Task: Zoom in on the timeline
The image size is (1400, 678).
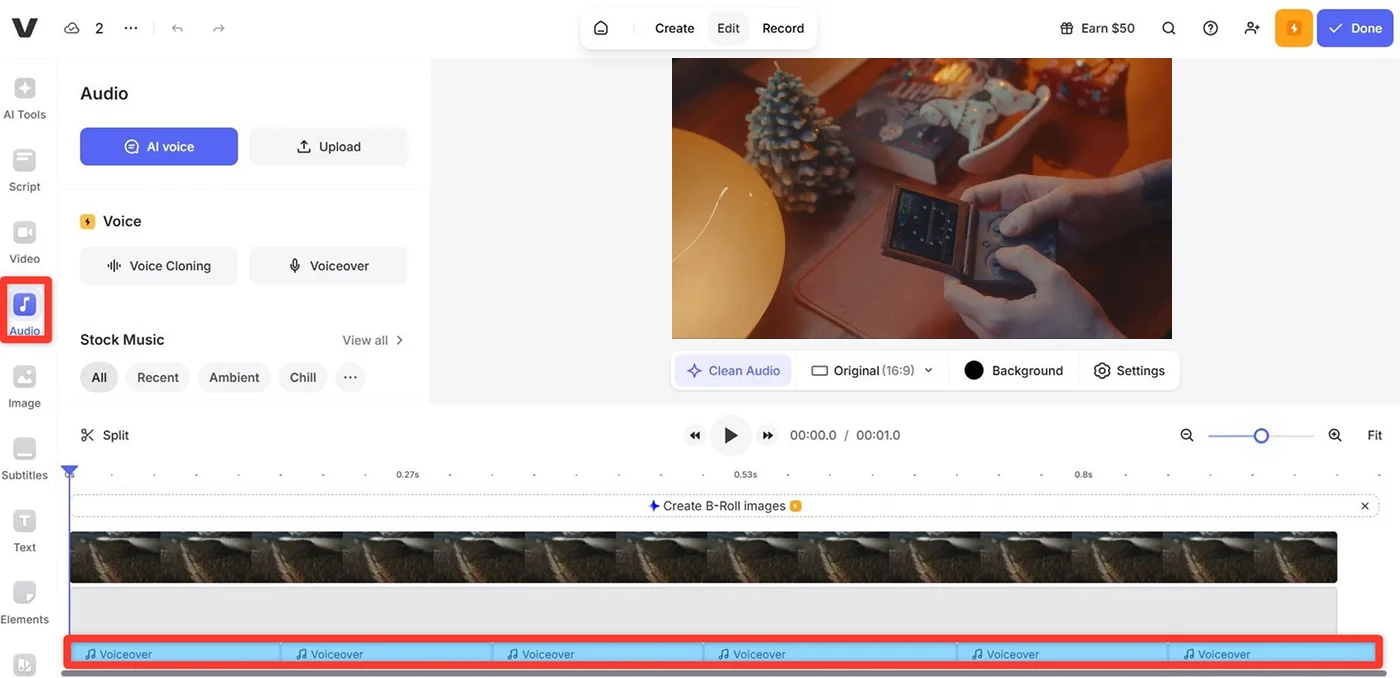Action: pyautogui.click(x=1335, y=435)
